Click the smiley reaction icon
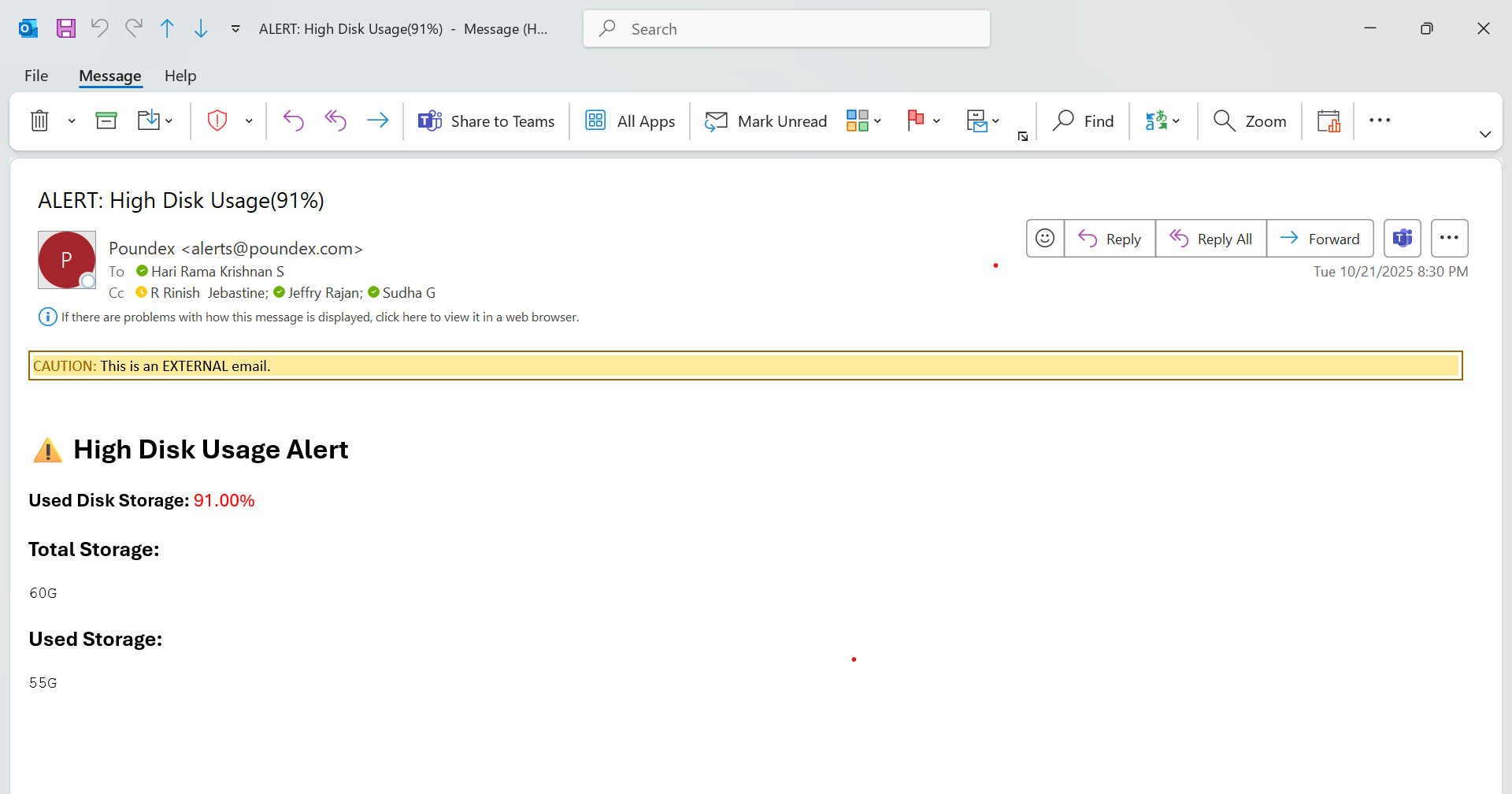The height and width of the screenshot is (794, 1512). coord(1045,239)
